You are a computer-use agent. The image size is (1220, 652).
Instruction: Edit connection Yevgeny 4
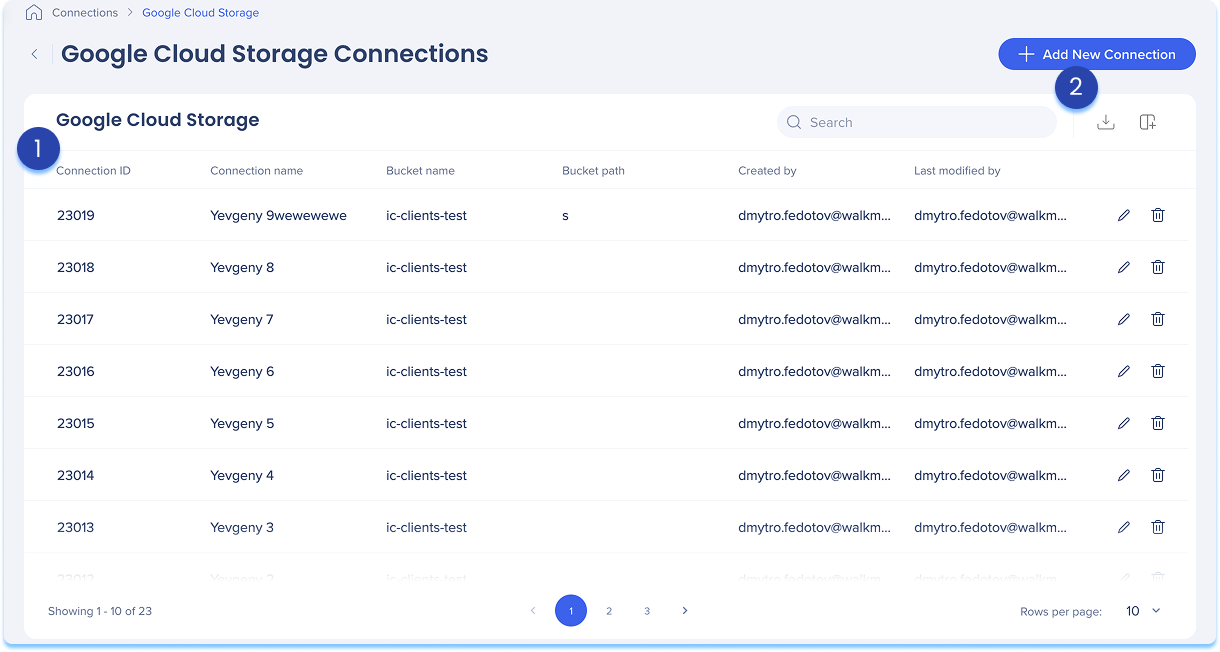[1124, 475]
